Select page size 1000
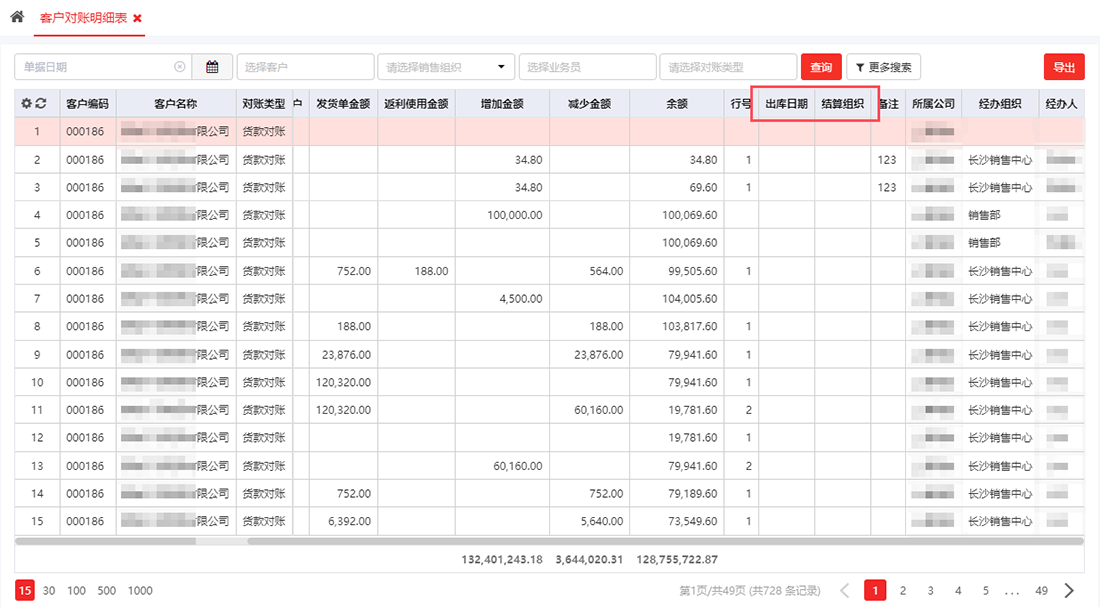Image resolution: width=1100 pixels, height=607 pixels. (x=140, y=590)
